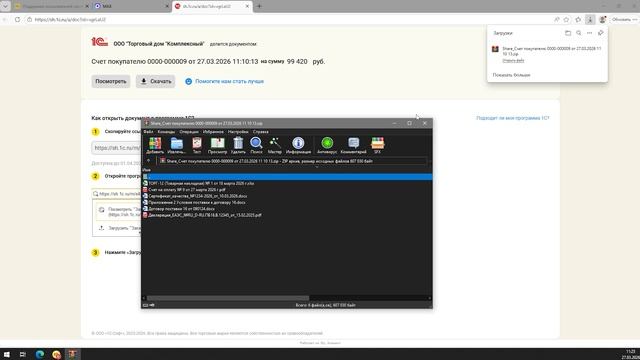Screen dimensions: 640x360
Task: Open the Справка menu in WinRAR
Action: (x=260, y=132)
